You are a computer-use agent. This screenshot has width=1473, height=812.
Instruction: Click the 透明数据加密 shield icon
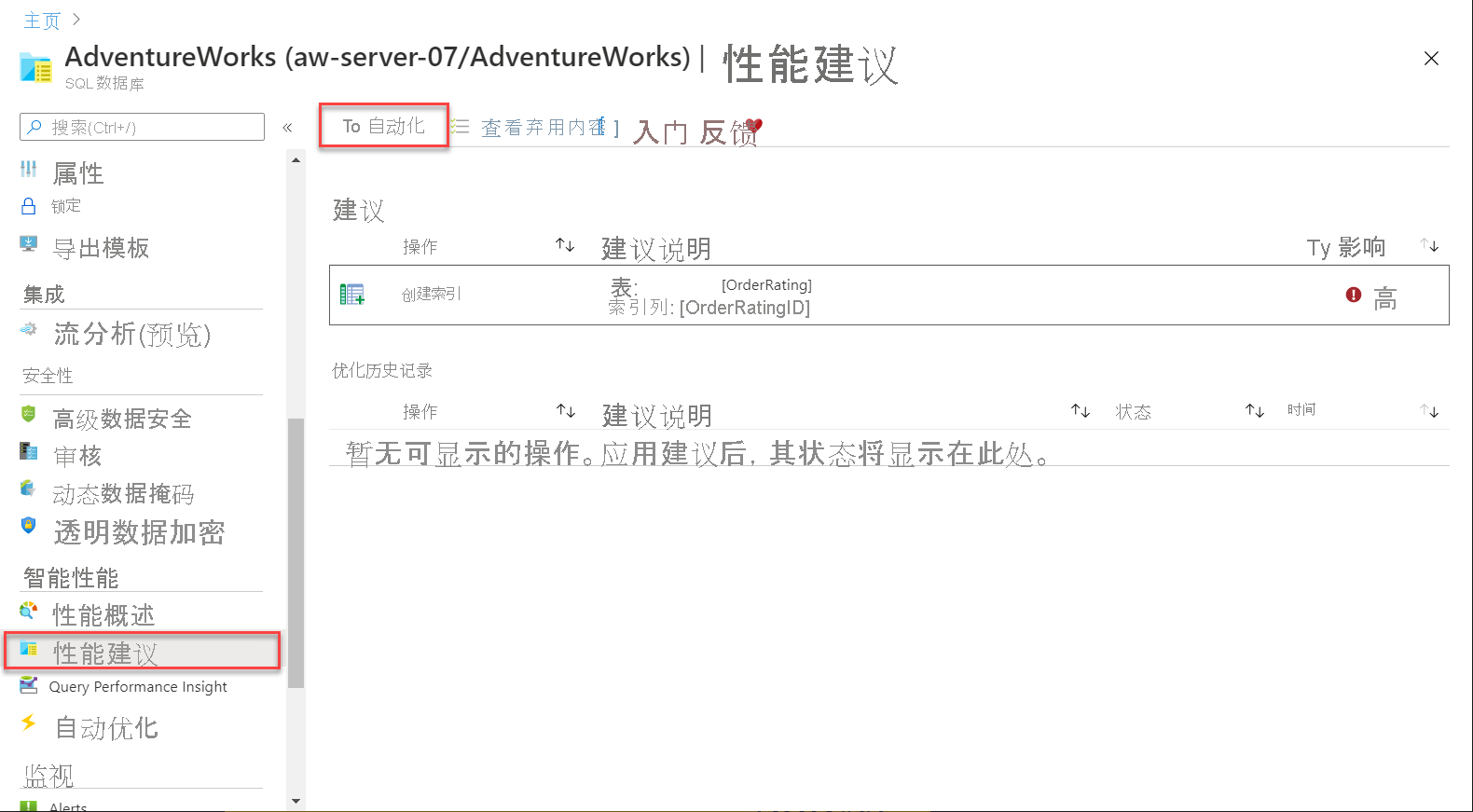tap(29, 526)
